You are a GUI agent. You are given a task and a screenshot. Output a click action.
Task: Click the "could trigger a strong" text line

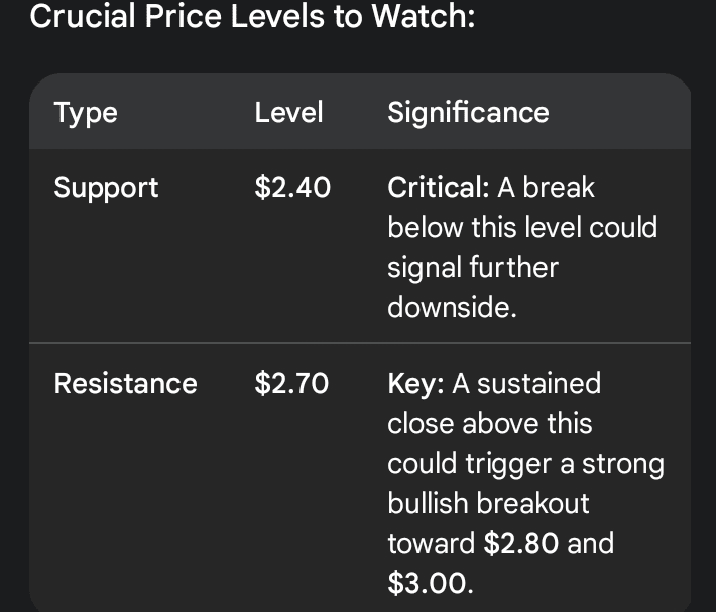click(x=526, y=464)
